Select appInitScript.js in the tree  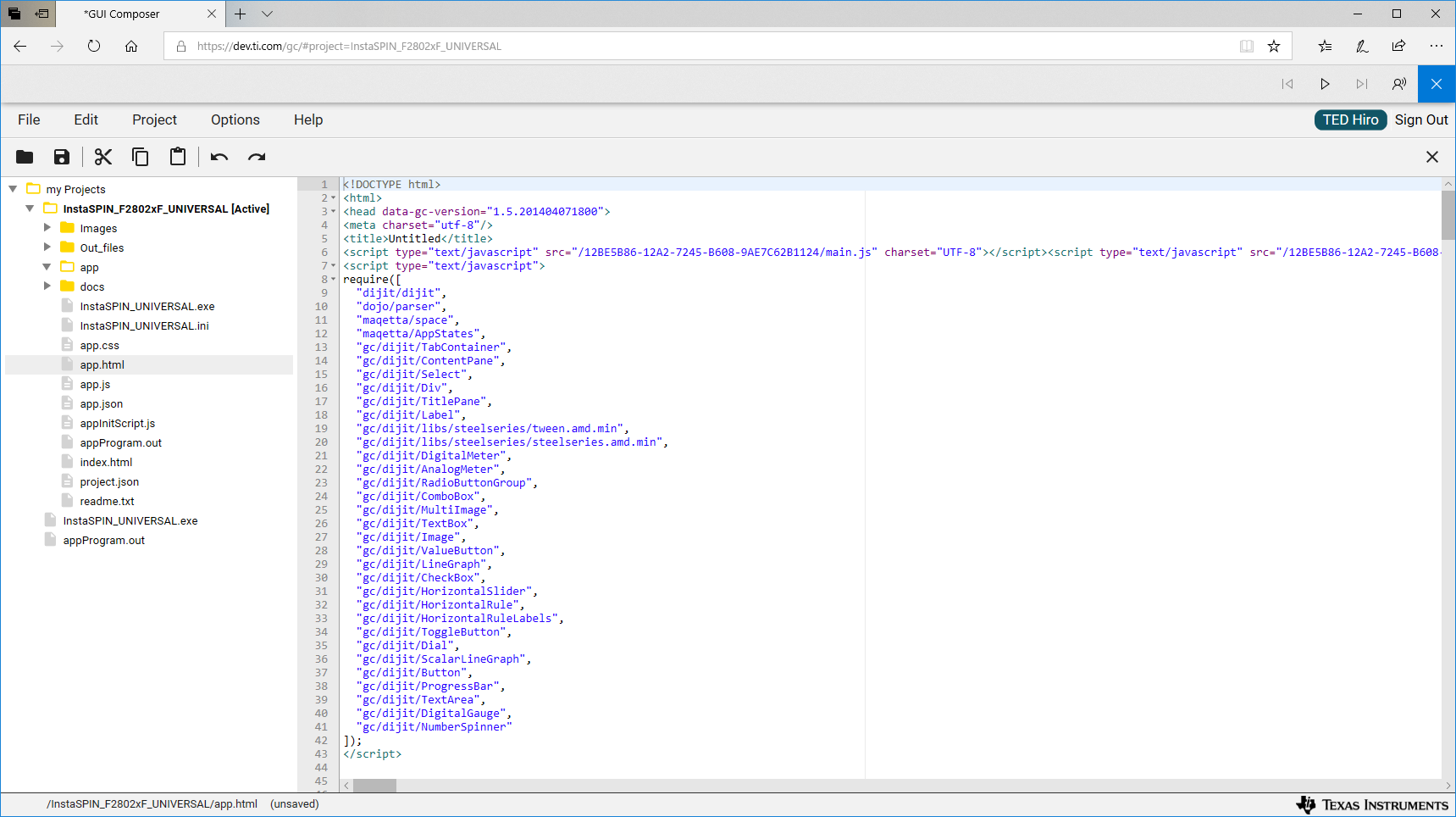(117, 423)
